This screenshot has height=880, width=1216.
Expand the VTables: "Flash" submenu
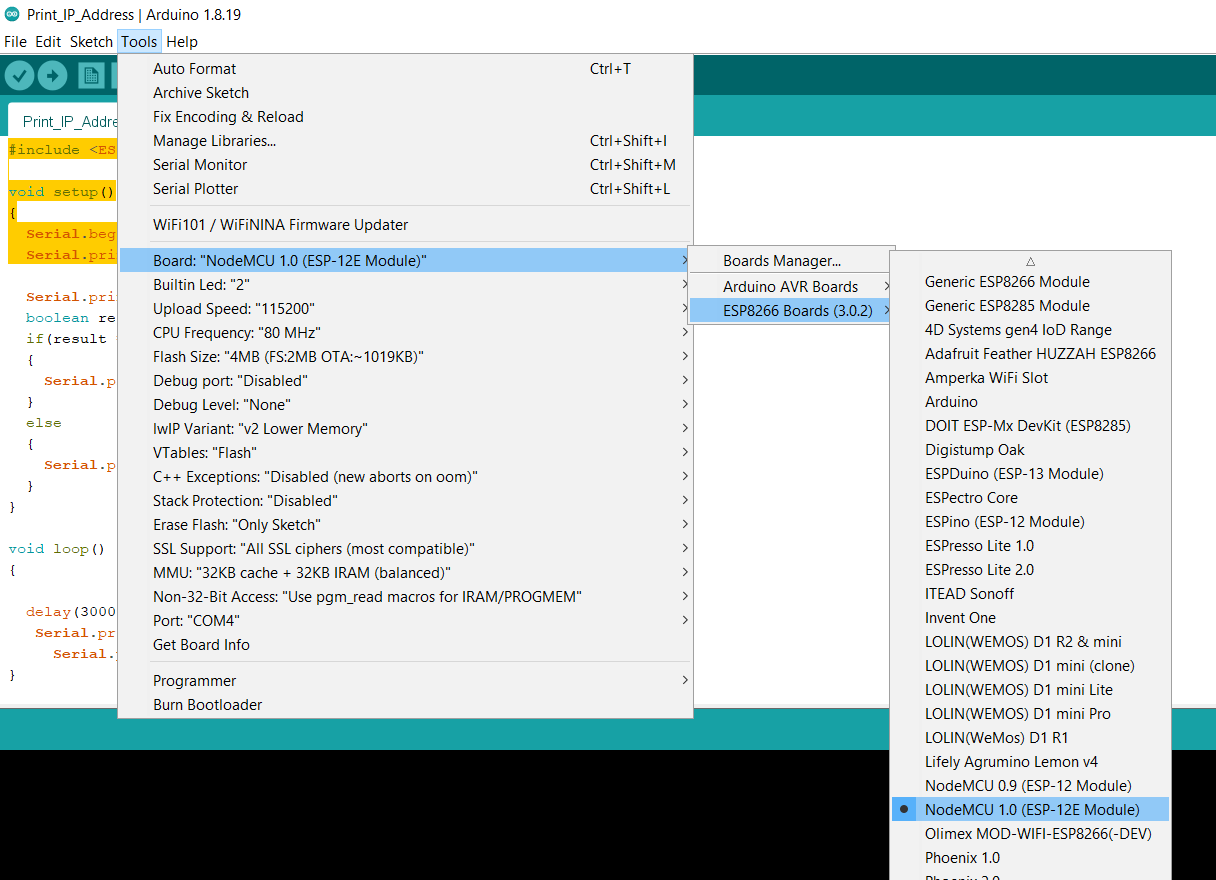point(405,453)
